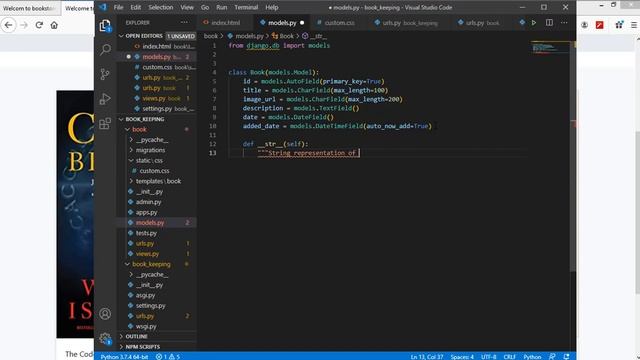Expand the migrations folder
Screen dimensions: 640x360
click(x=156, y=150)
